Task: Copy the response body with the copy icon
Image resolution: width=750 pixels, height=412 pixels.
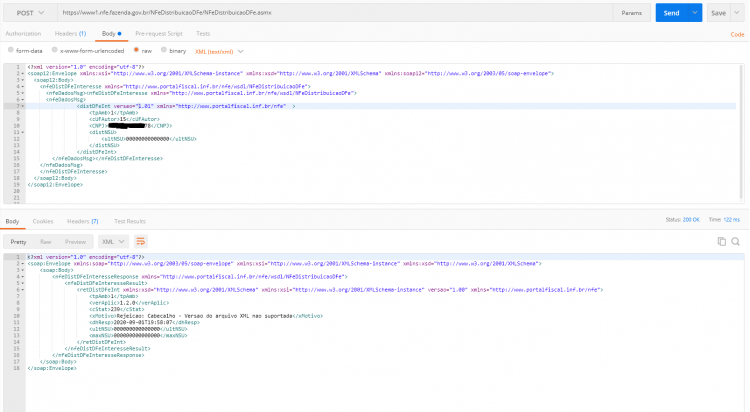Action: click(721, 242)
